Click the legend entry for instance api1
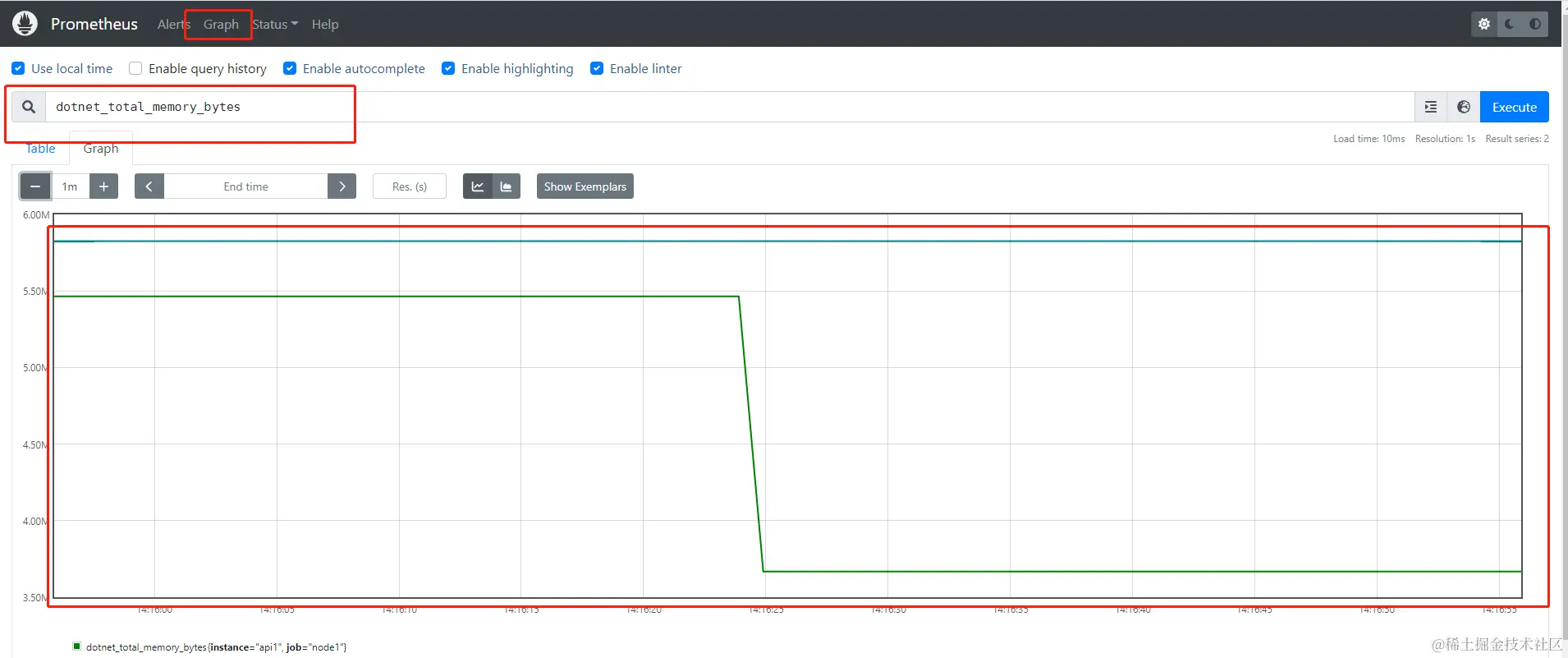This screenshot has height=658, width=1568. coord(216,647)
